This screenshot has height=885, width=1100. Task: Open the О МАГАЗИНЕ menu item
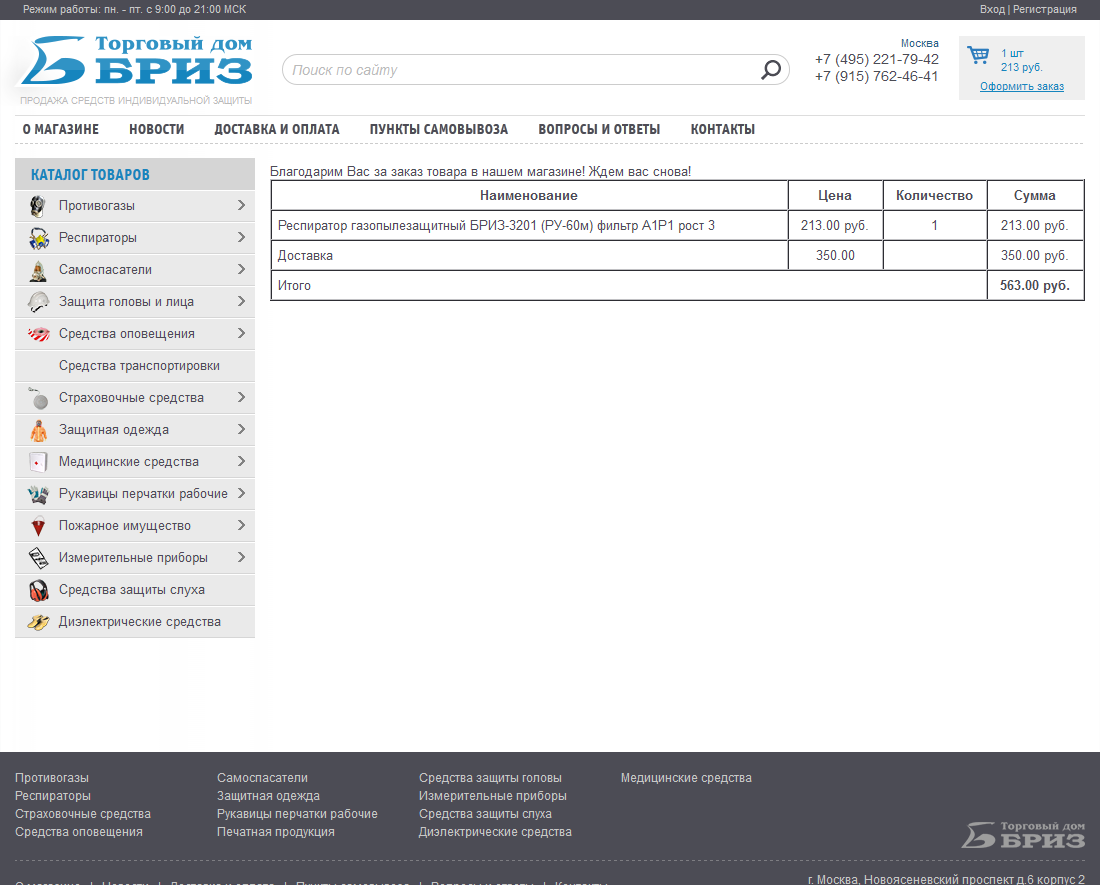[60, 130]
